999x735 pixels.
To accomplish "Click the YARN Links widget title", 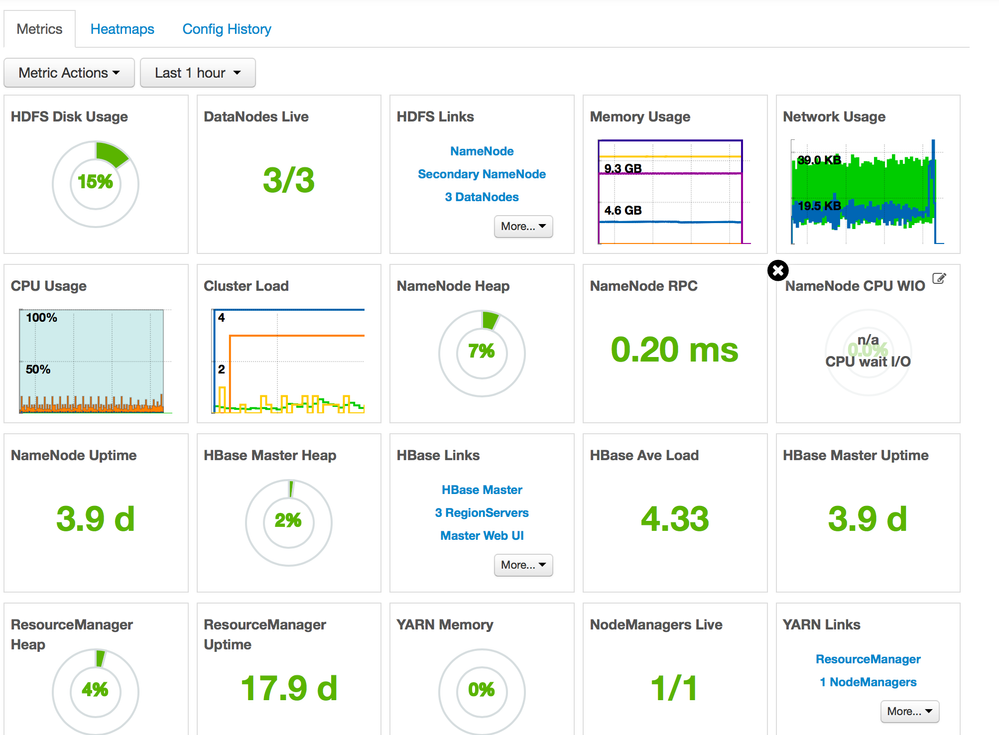I will click(821, 625).
